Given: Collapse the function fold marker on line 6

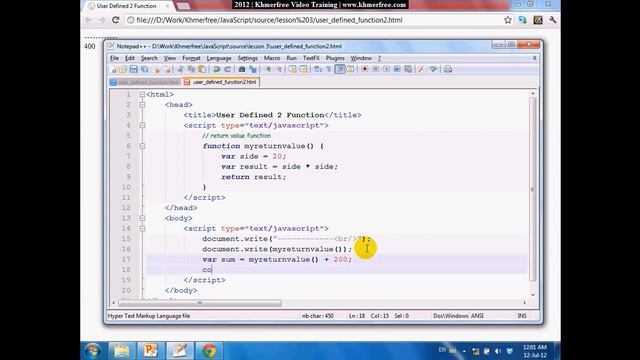Looking at the screenshot, I should [142, 146].
